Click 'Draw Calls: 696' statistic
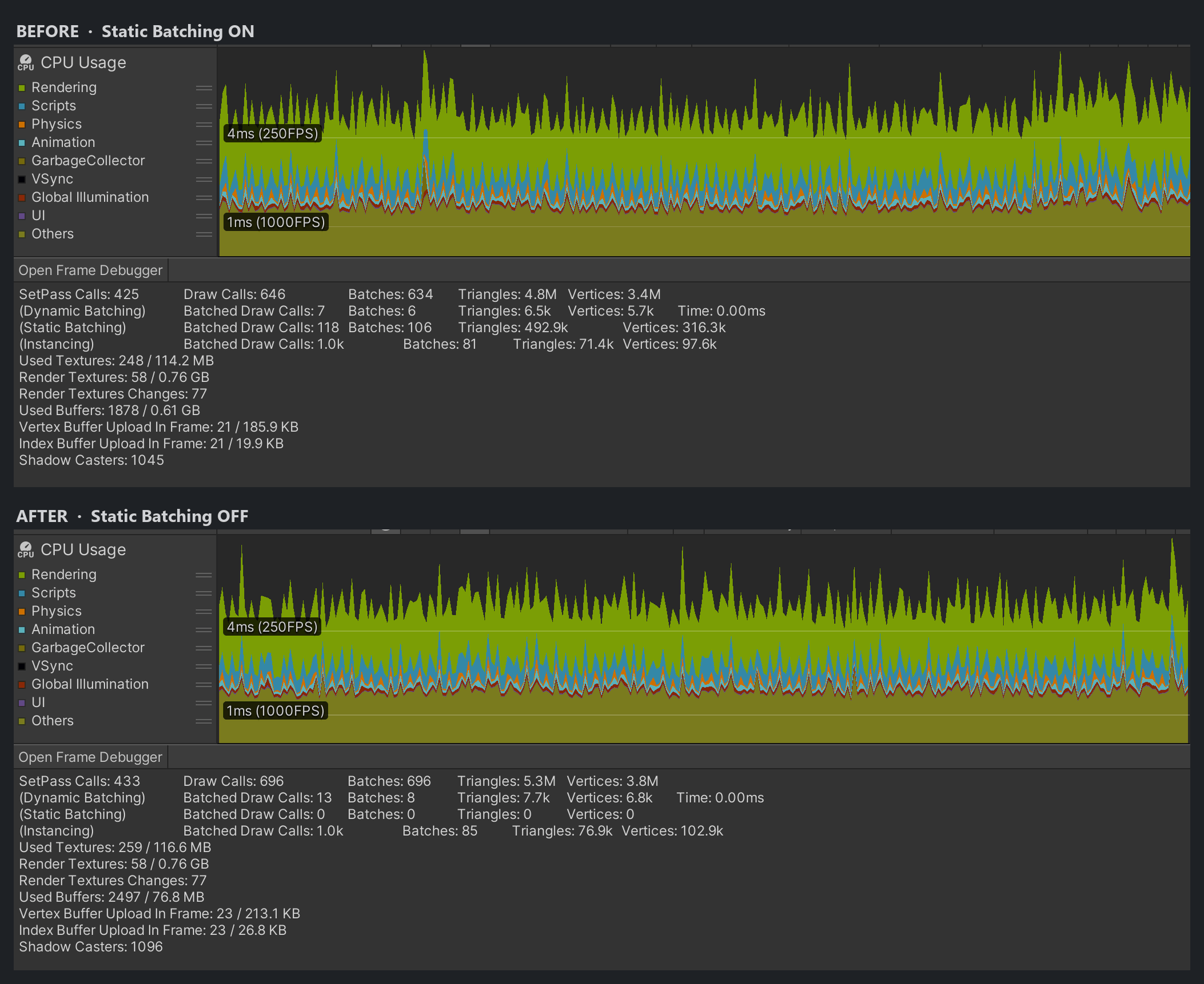Screen dimensions: 1204x984 pos(233,781)
